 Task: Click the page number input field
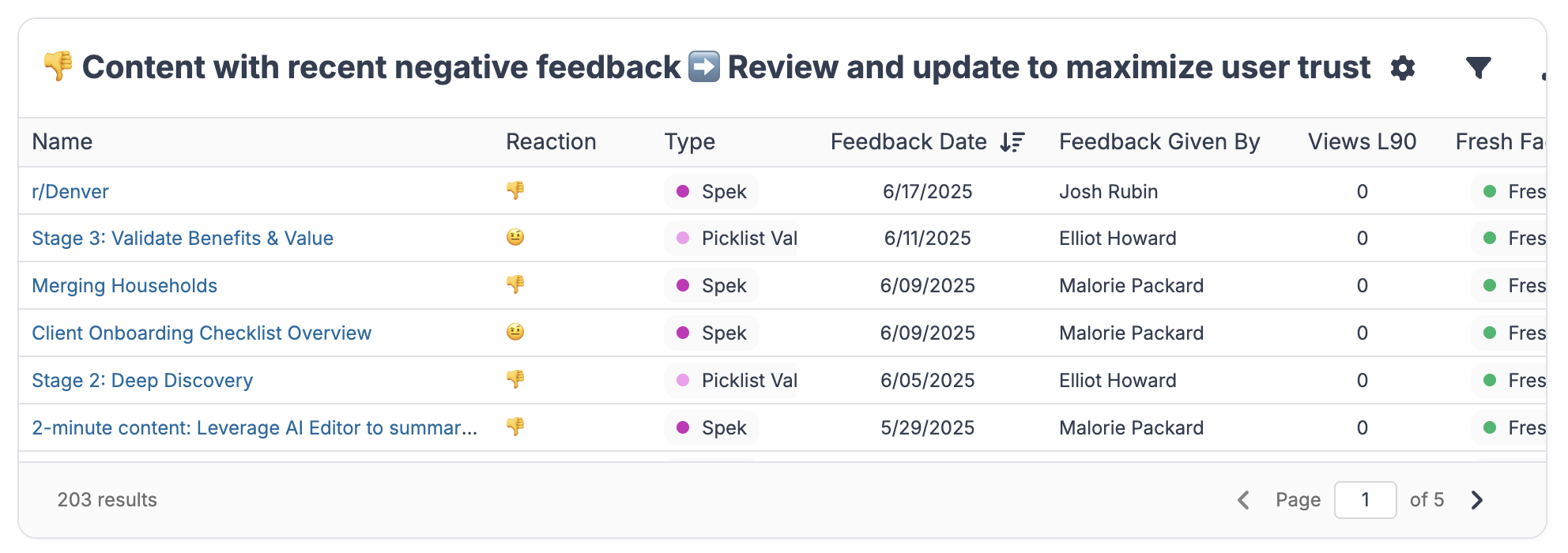click(x=1365, y=500)
